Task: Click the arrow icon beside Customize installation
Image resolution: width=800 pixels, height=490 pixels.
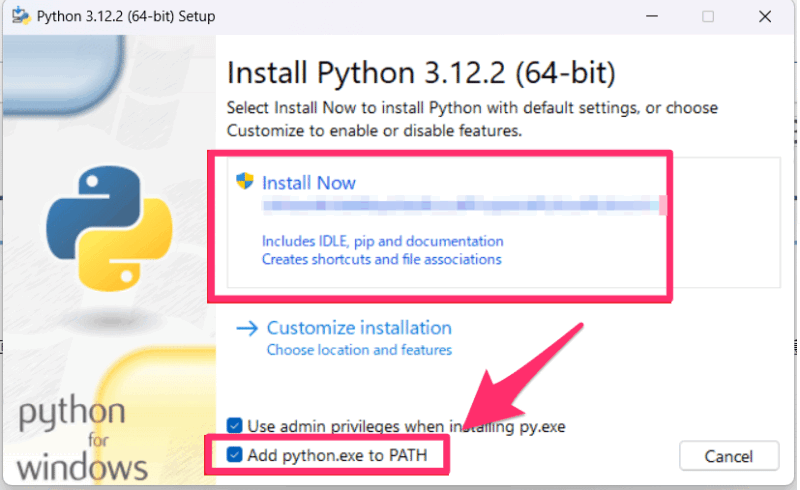Action: [247, 328]
